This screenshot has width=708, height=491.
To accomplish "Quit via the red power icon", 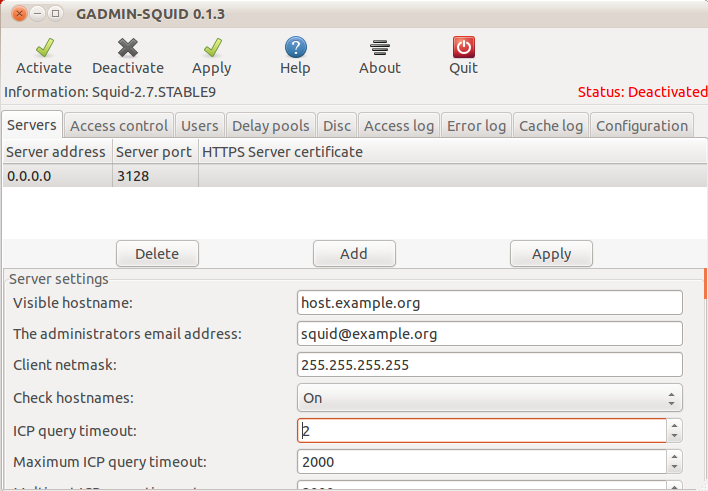I will [x=464, y=47].
